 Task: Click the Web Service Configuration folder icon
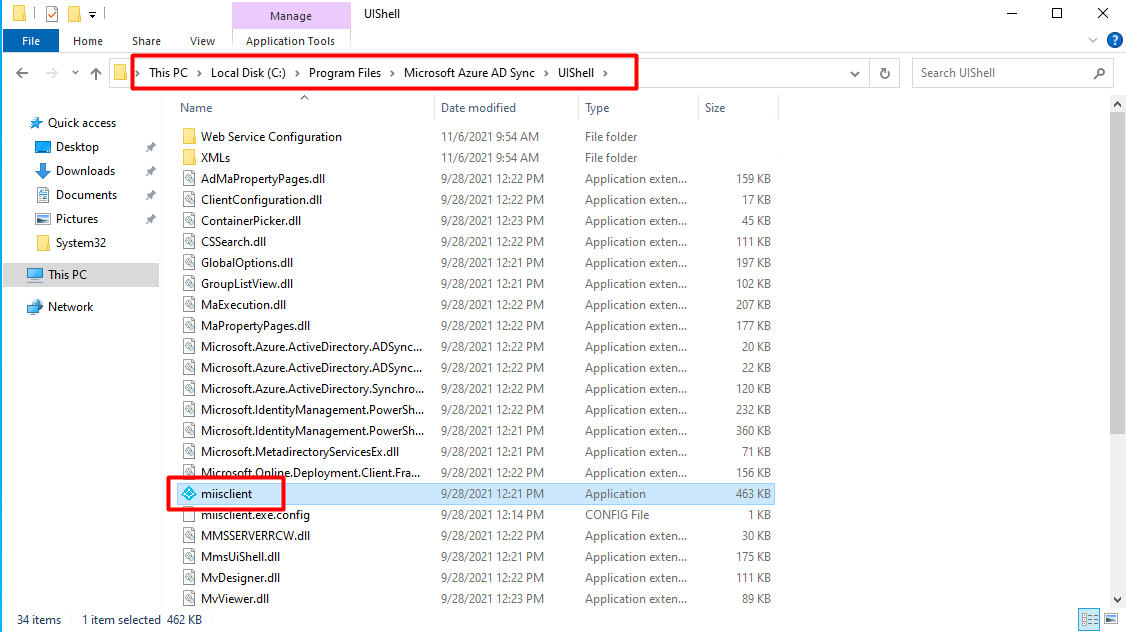click(189, 136)
